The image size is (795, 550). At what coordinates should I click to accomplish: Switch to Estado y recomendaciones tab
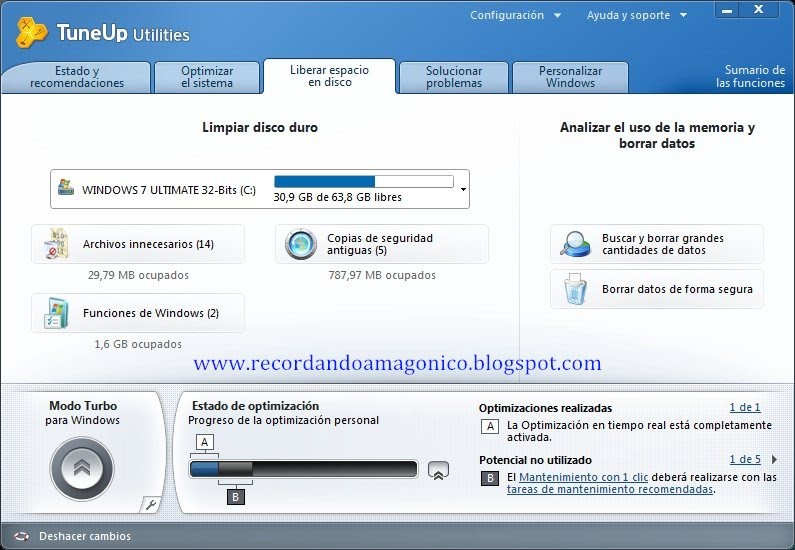pos(77,77)
